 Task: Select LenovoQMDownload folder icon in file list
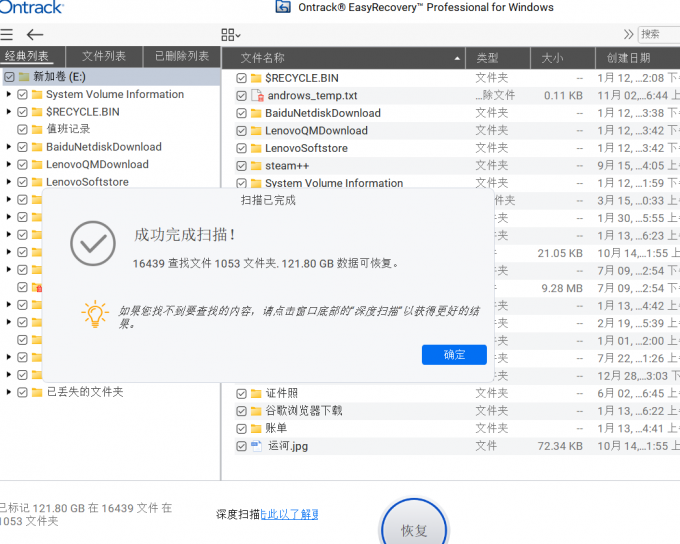256,131
